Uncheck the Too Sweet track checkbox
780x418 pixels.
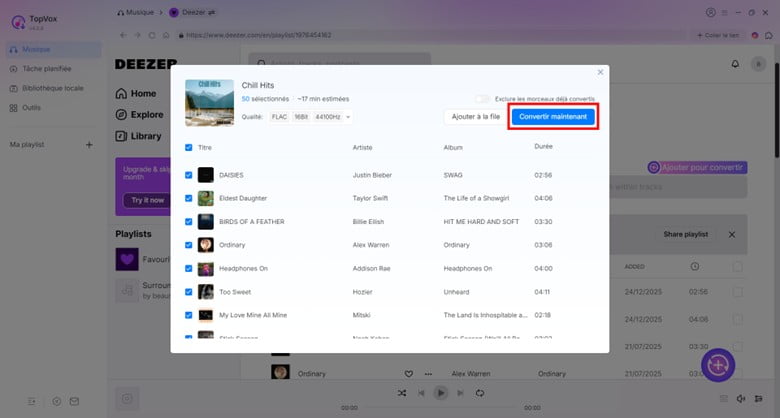[x=189, y=292]
